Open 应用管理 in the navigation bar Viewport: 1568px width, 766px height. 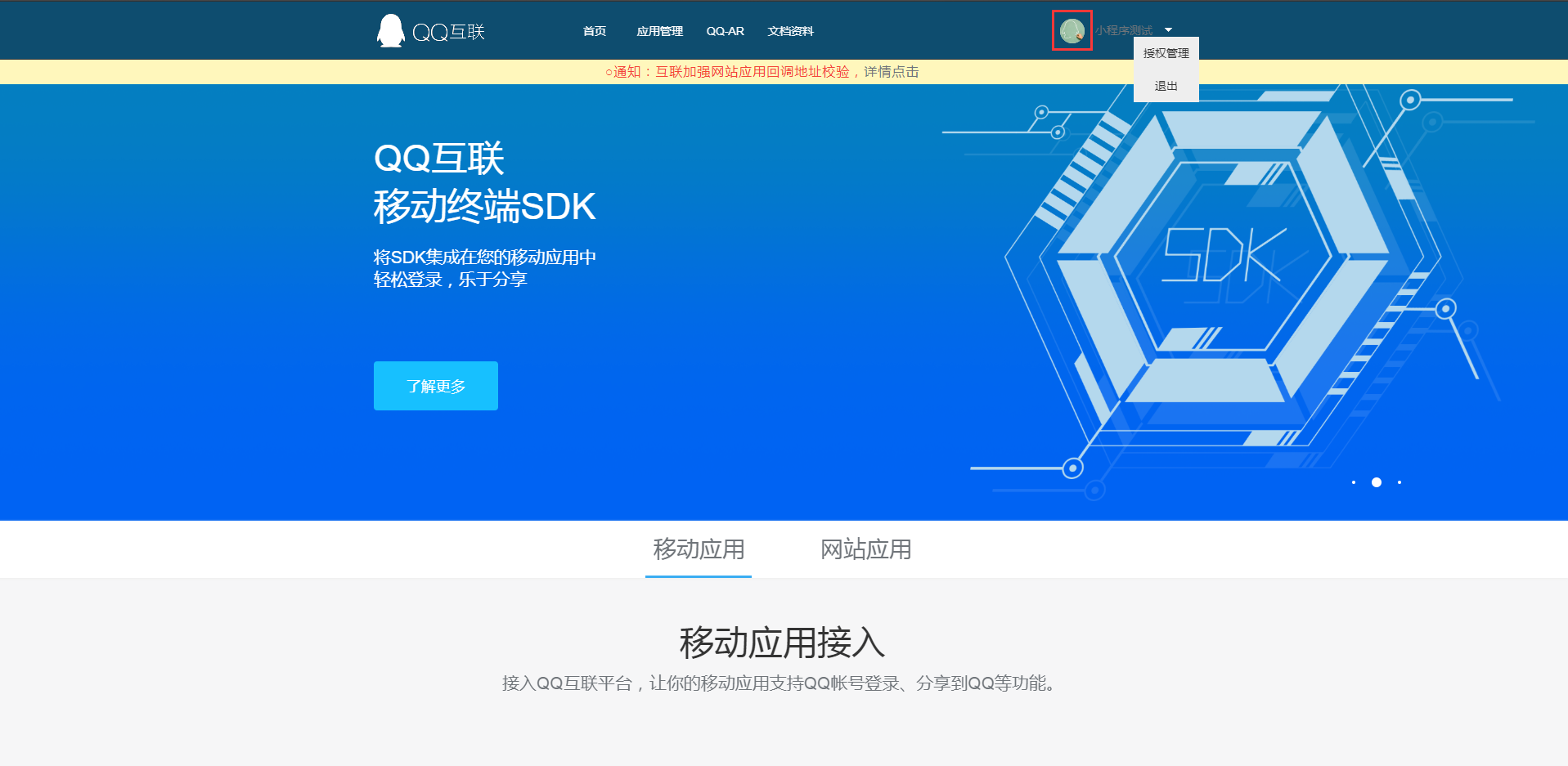[x=659, y=31]
